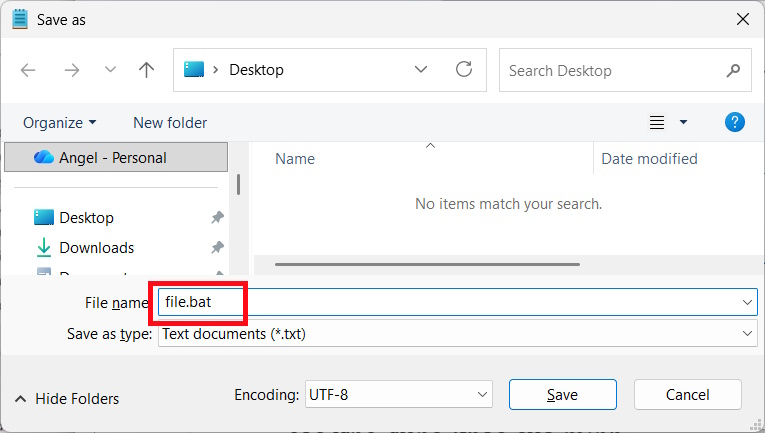Click the search magnifier icon

(x=733, y=71)
